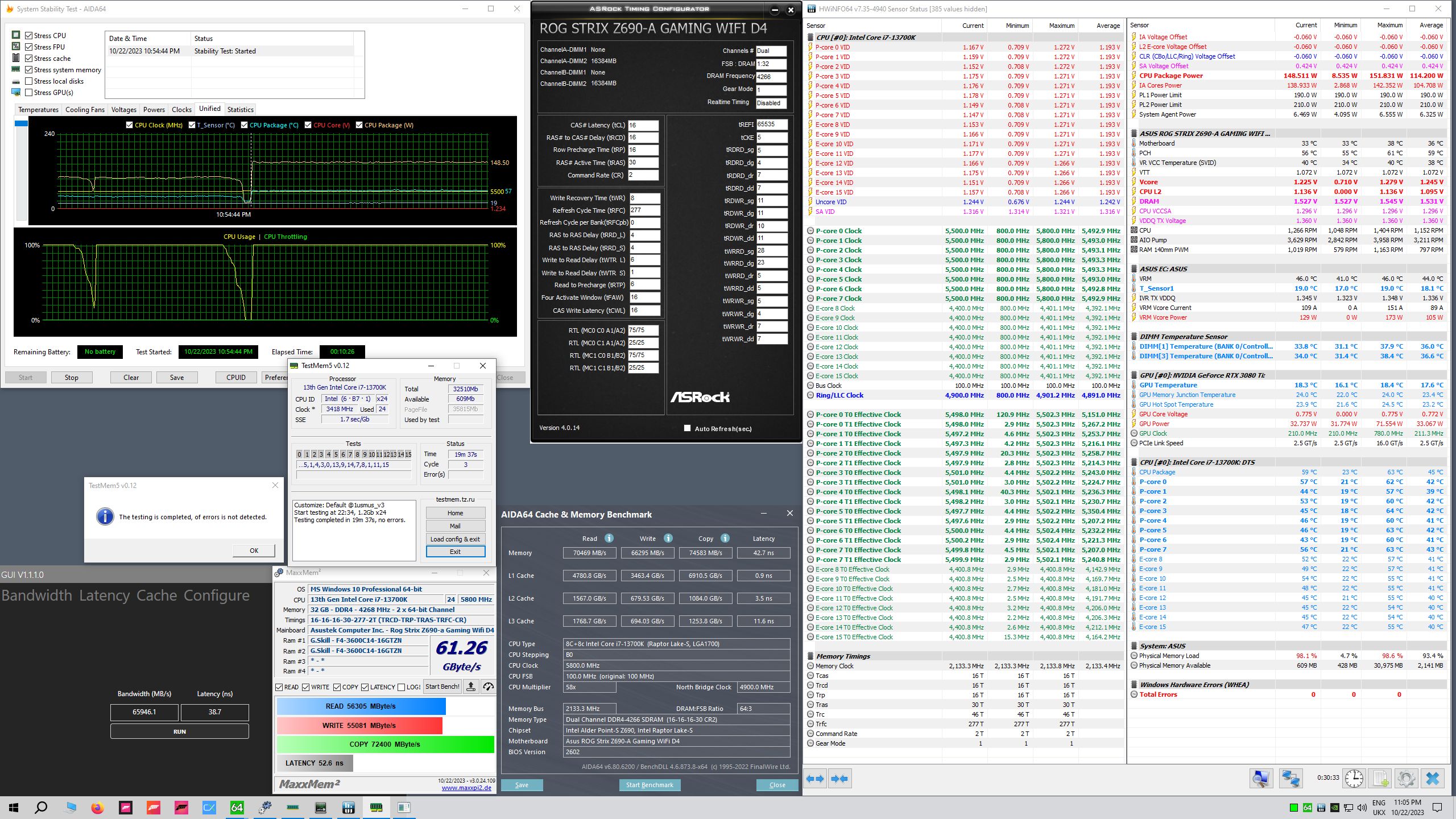Open HWiNFO settings gear icon
1456x819 pixels.
coord(1406,779)
